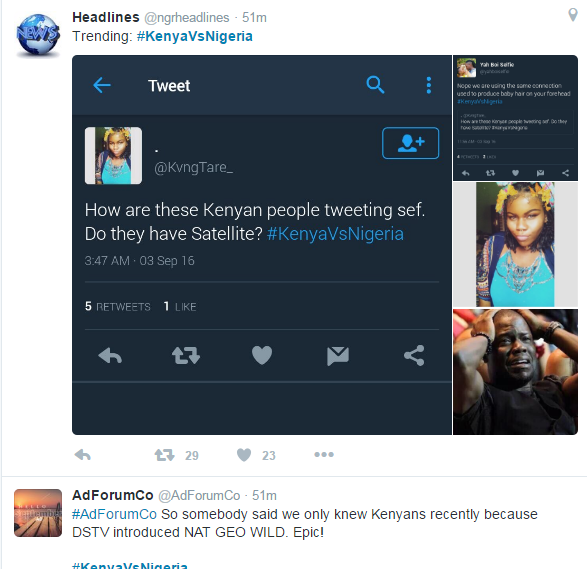Click the heart icon in embedded screenshot

[262, 355]
